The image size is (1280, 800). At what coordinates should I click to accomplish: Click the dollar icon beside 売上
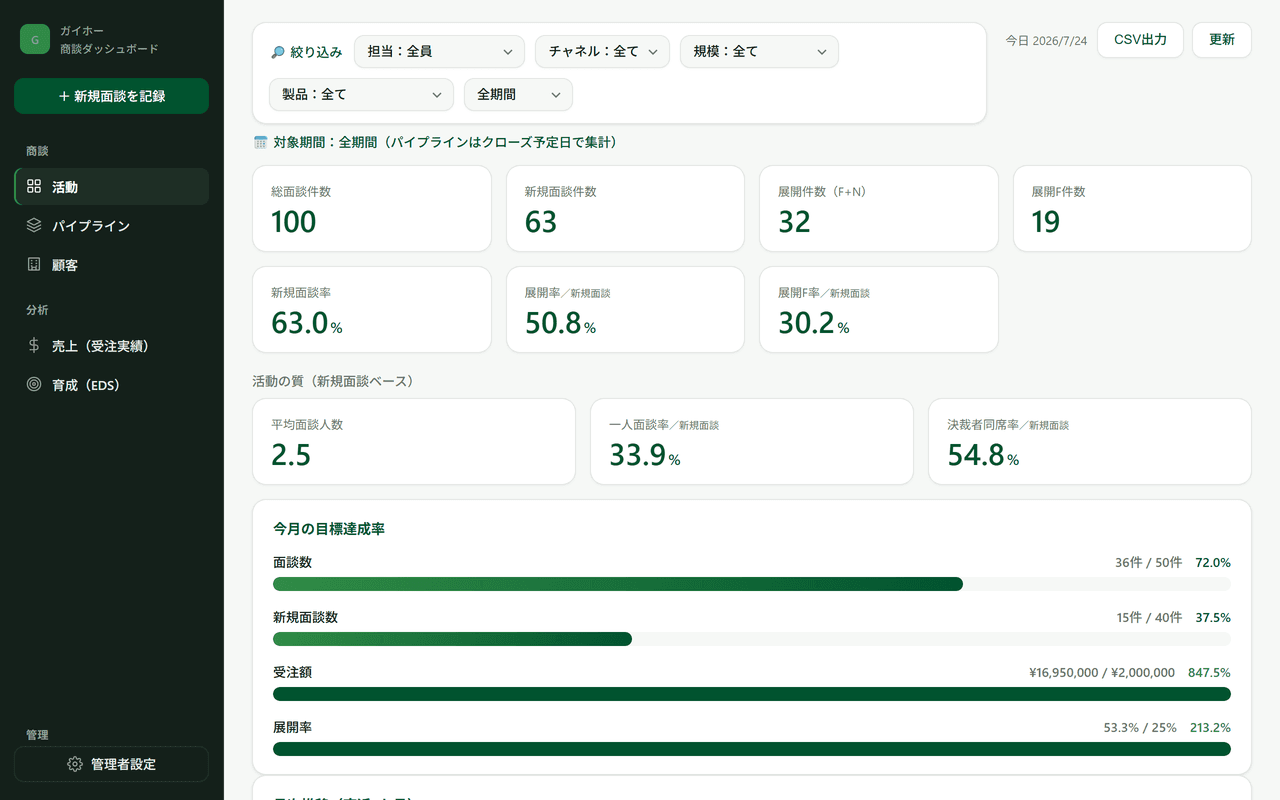point(34,345)
